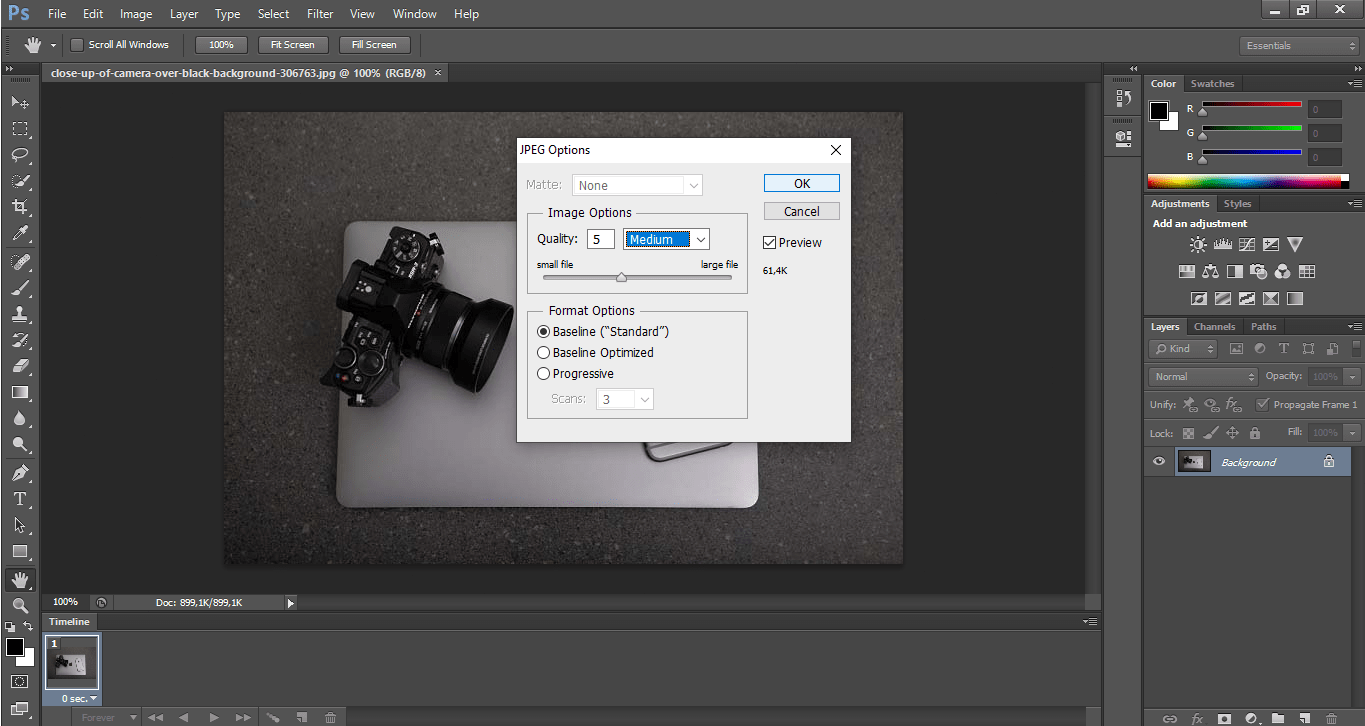1365x726 pixels.
Task: Select the Move tool
Action: coord(20,102)
